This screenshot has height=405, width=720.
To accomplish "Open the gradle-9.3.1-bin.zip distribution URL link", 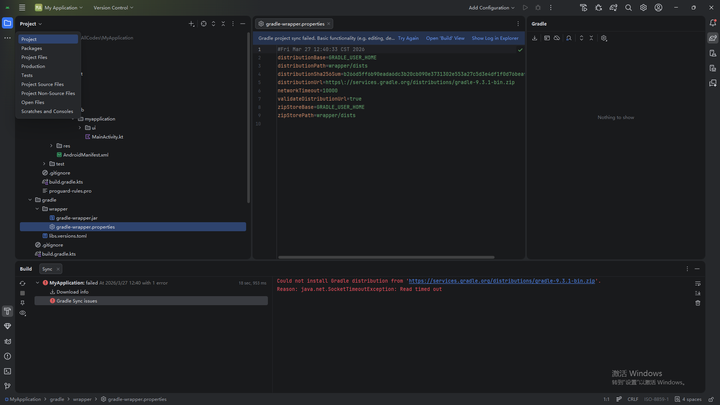I will click(502, 281).
